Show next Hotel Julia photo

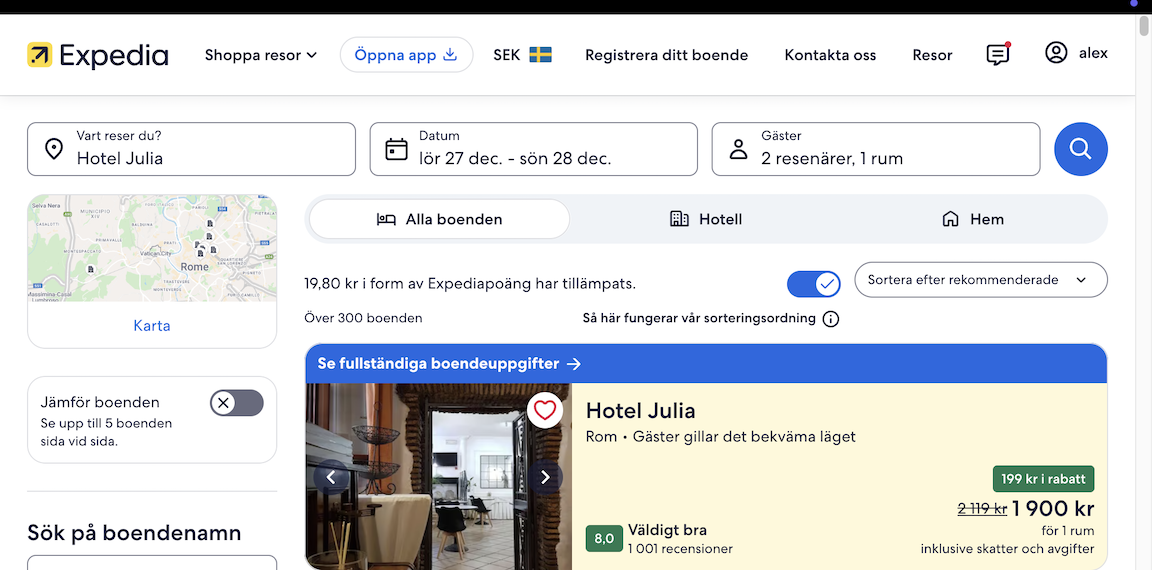[x=545, y=477]
